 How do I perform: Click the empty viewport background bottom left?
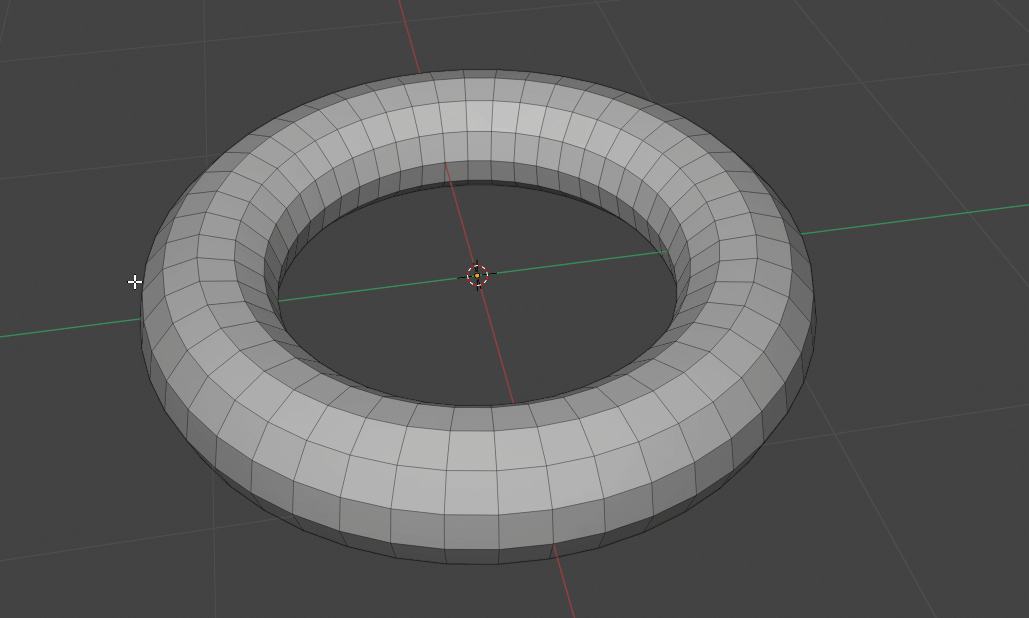(80, 560)
